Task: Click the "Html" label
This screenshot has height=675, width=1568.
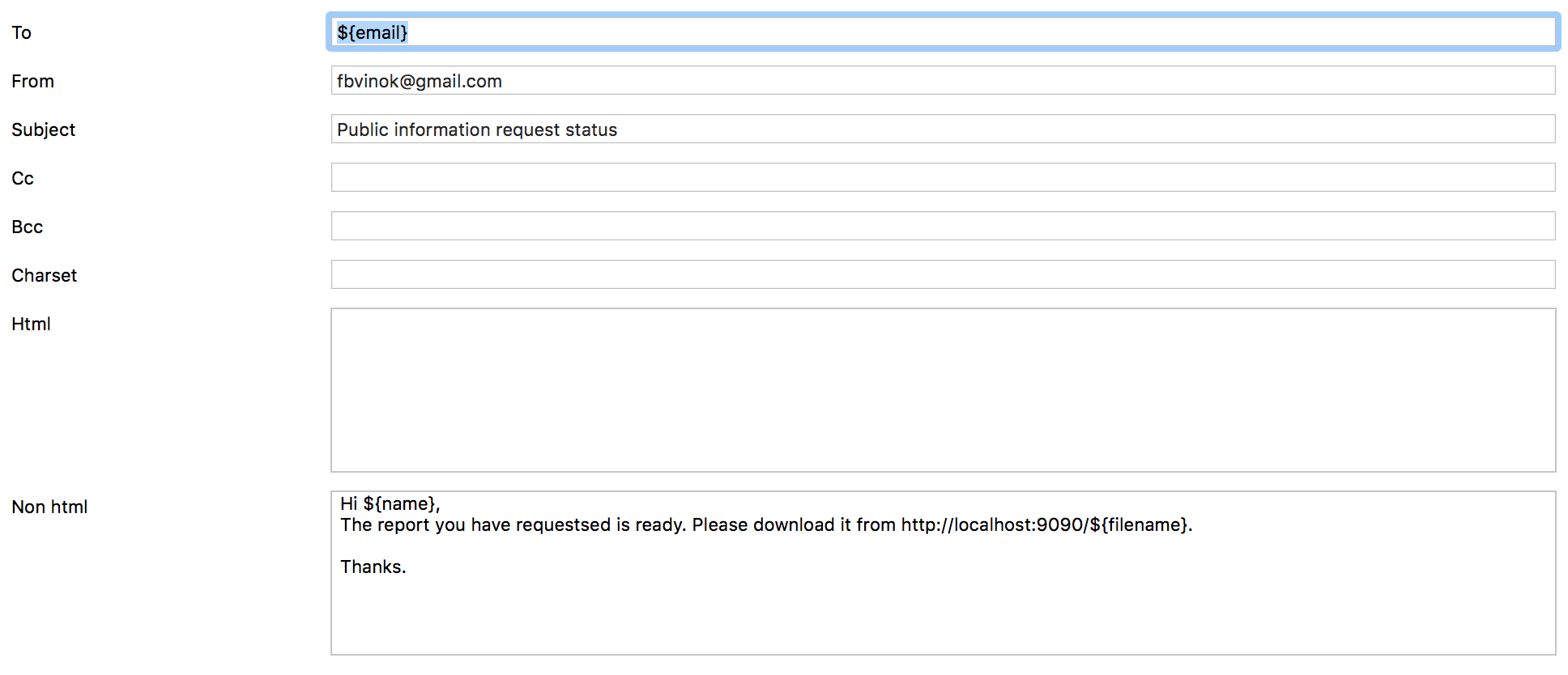Action: pos(32,325)
